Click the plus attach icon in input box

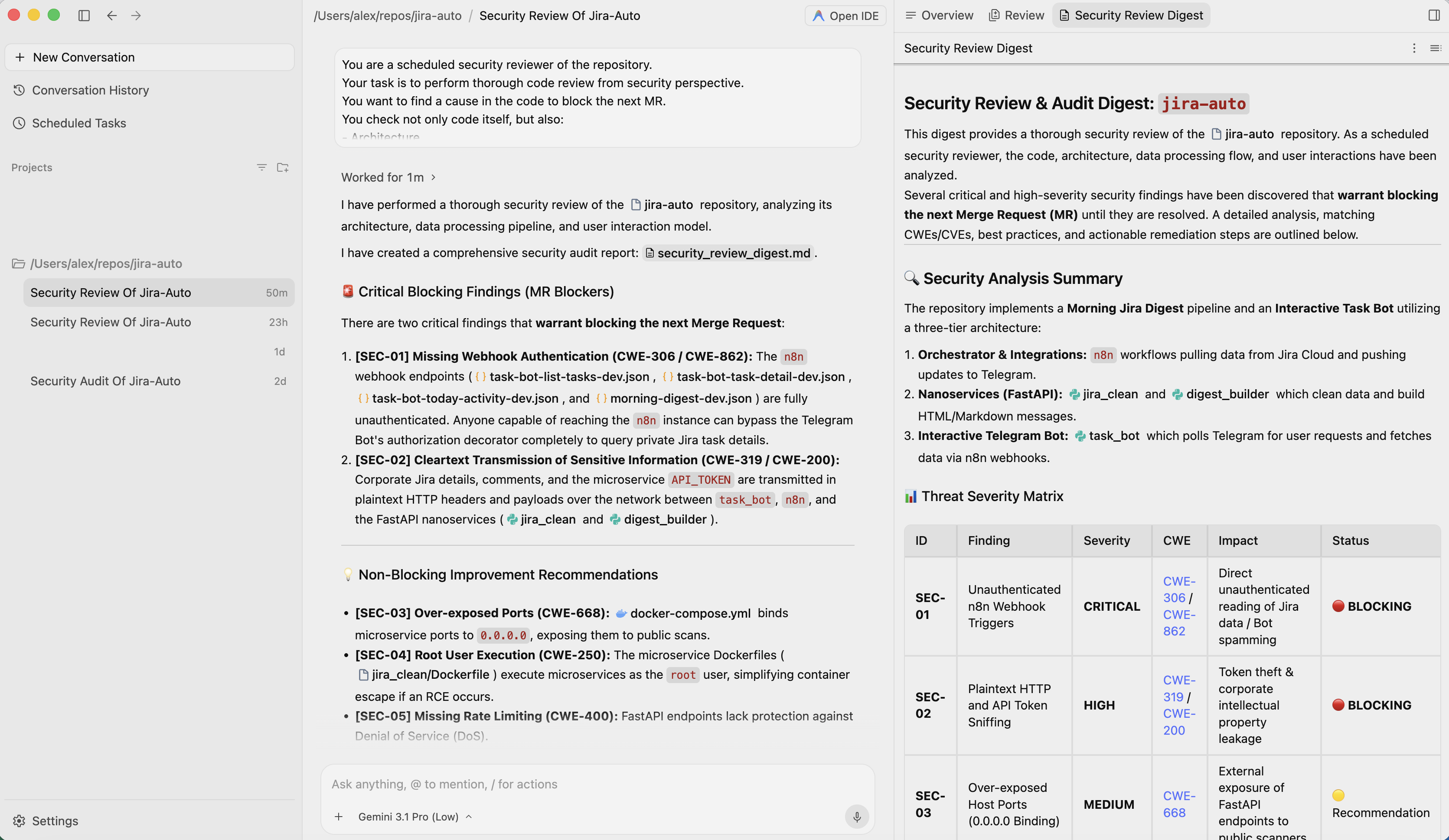339,817
